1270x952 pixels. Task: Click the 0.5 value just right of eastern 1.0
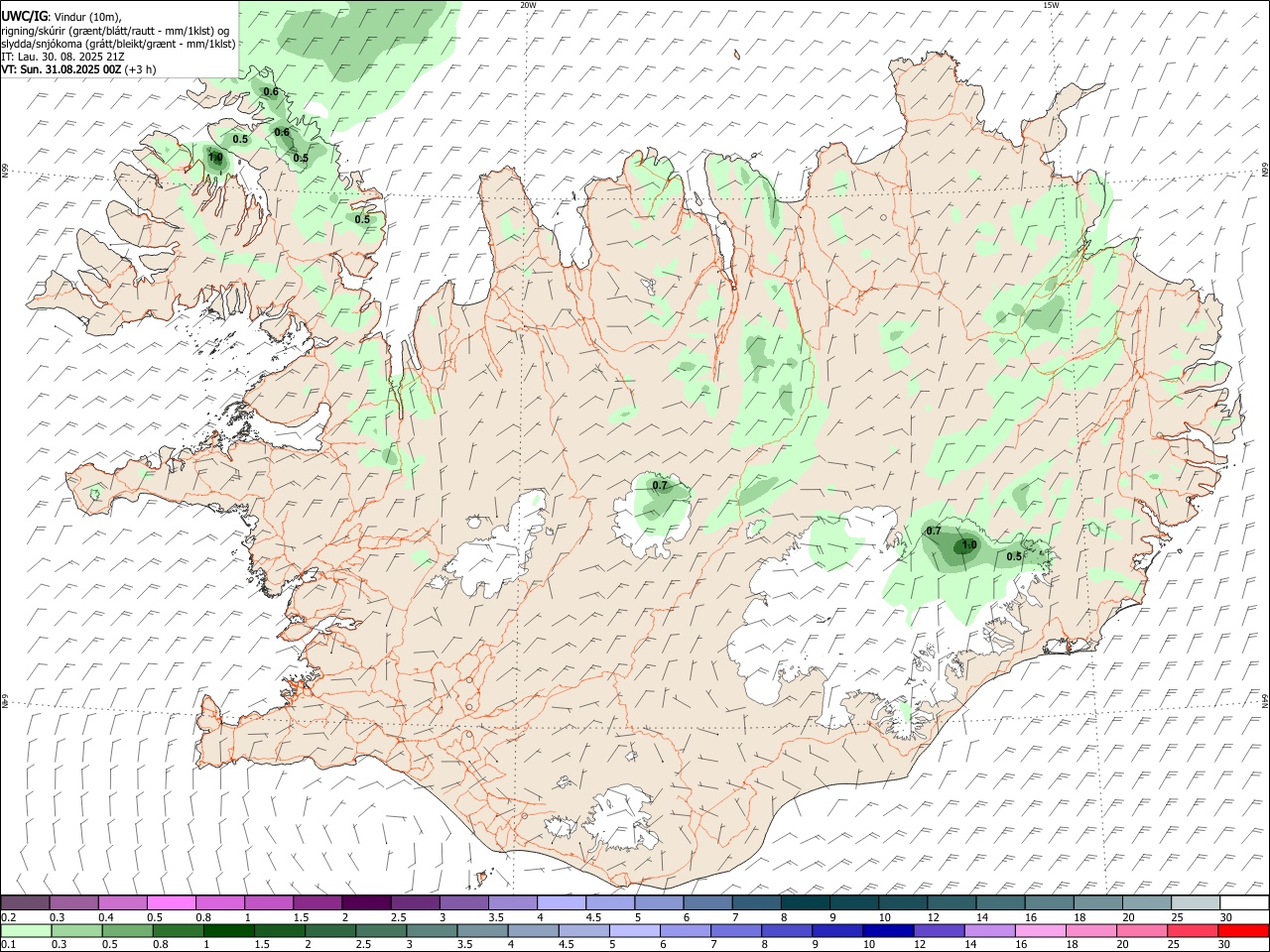(x=1014, y=557)
